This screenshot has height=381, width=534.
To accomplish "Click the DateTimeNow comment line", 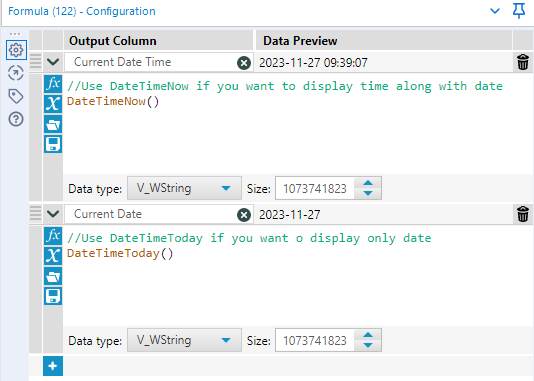I will pos(285,86).
